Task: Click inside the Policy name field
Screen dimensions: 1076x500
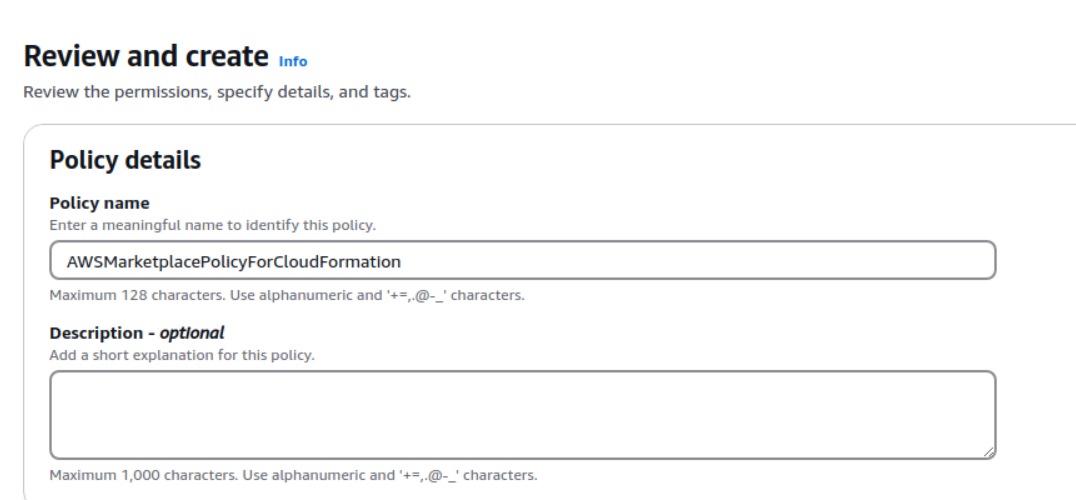Action: click(x=522, y=260)
